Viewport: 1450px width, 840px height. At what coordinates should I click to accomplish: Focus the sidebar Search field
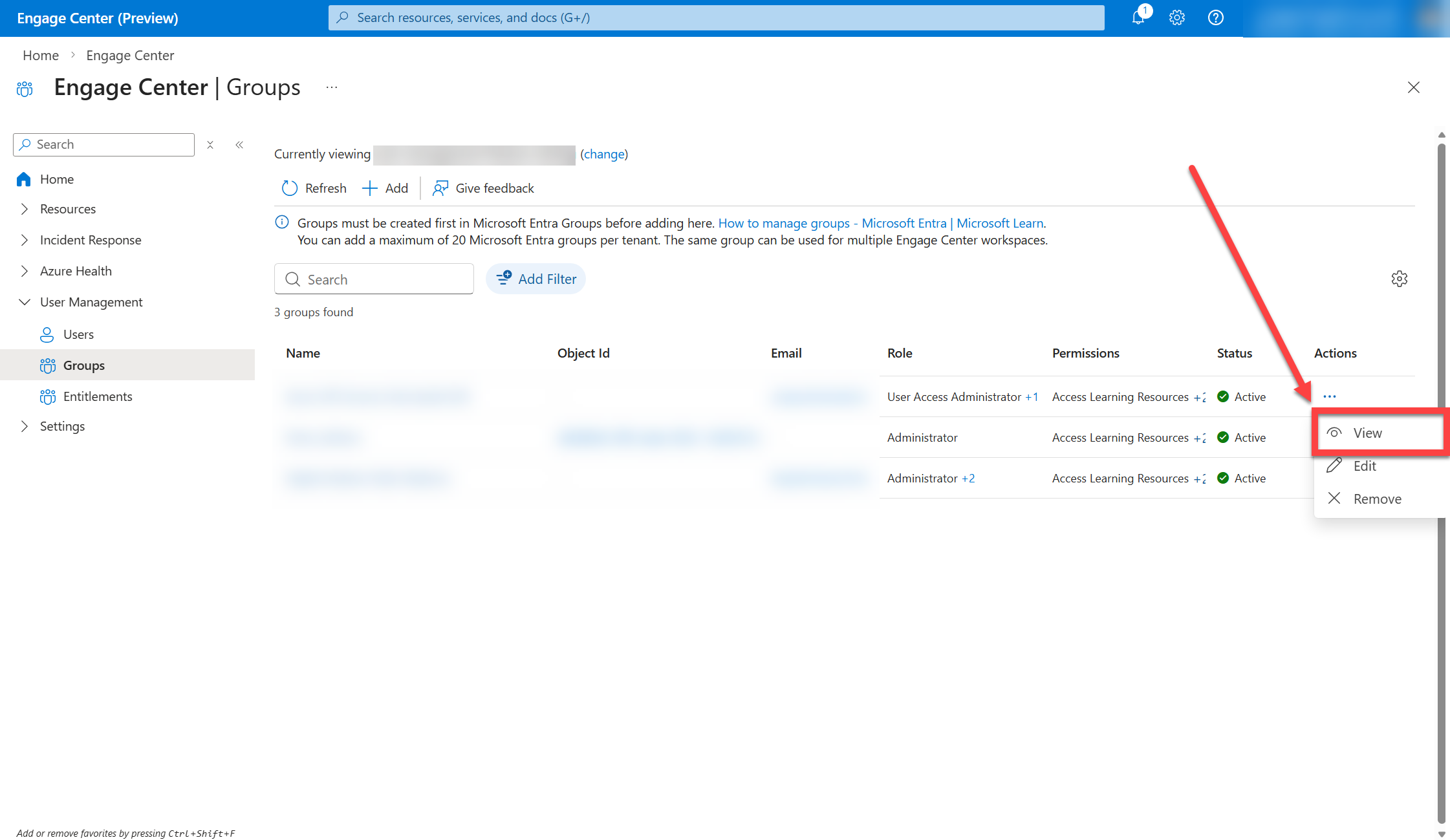(x=103, y=145)
